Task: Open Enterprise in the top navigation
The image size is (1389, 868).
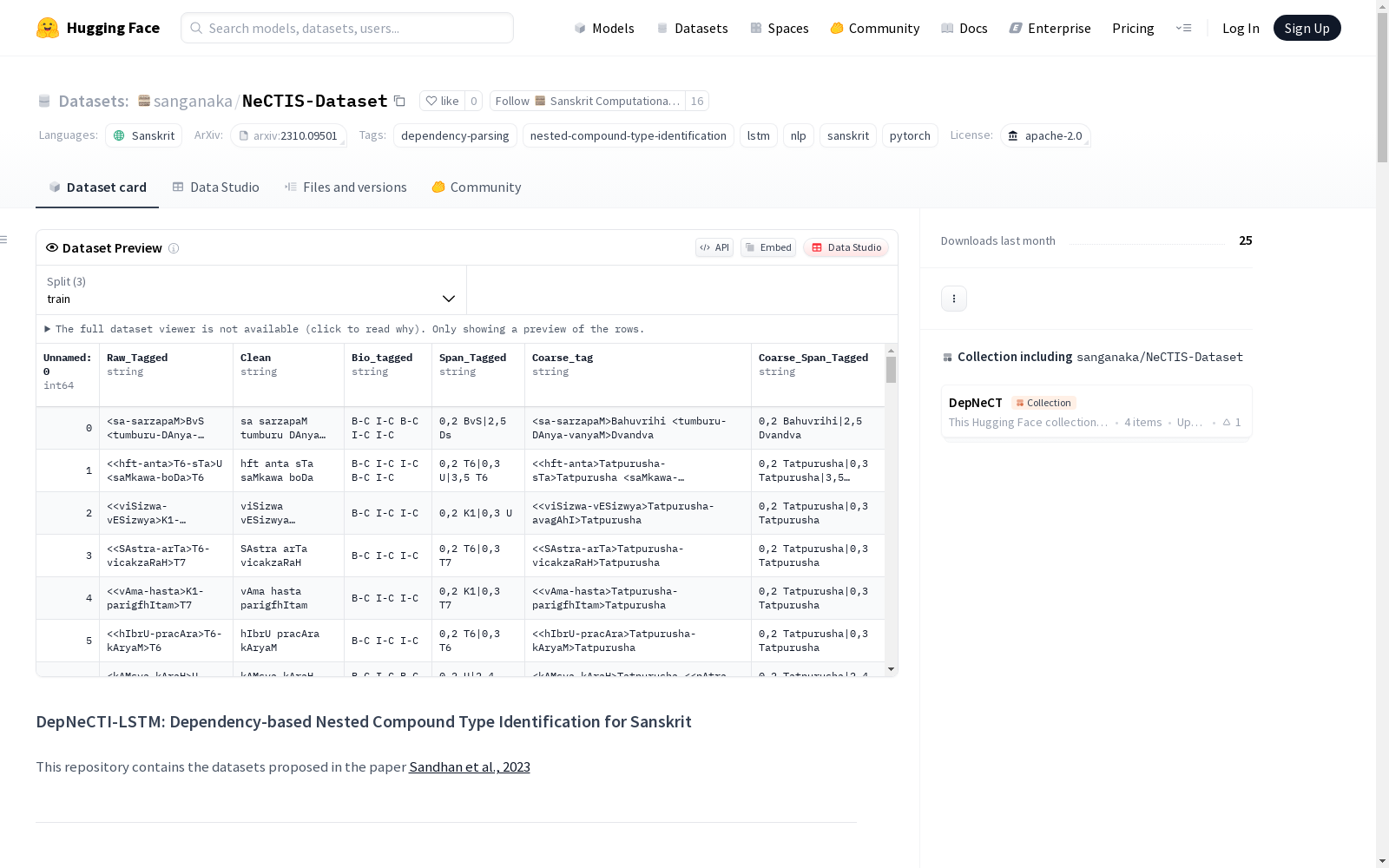Action: [x=1050, y=28]
